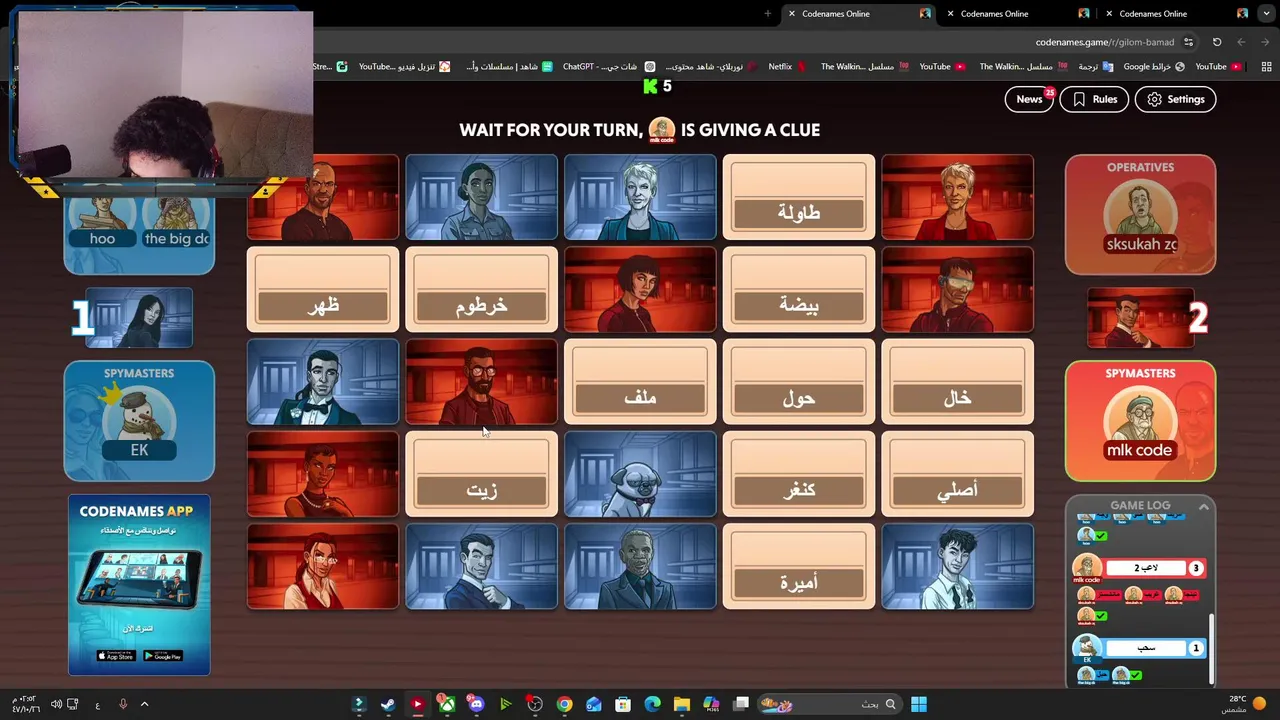The width and height of the screenshot is (1280, 720).
Task: Tap the card labeled كنغر
Action: pos(798,474)
